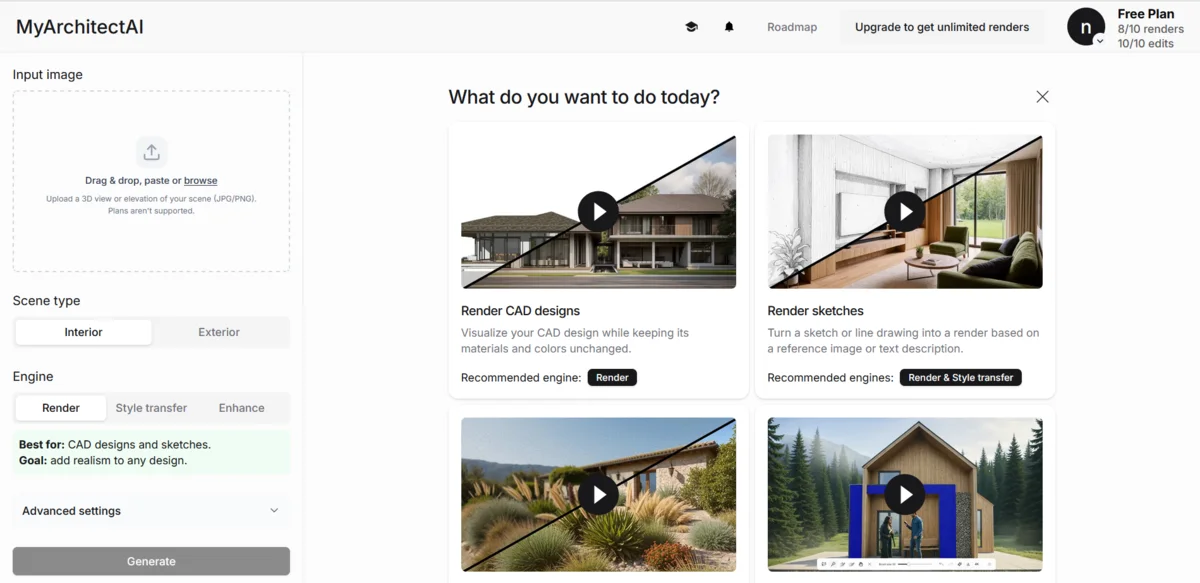Select the Interior scene type
The width and height of the screenshot is (1200, 583).
[84, 332]
